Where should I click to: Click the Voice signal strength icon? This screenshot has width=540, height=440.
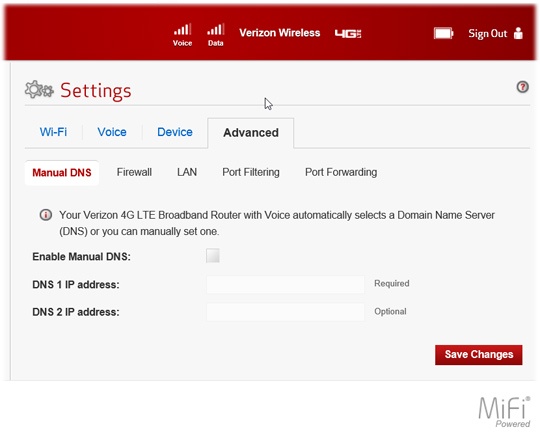(182, 30)
